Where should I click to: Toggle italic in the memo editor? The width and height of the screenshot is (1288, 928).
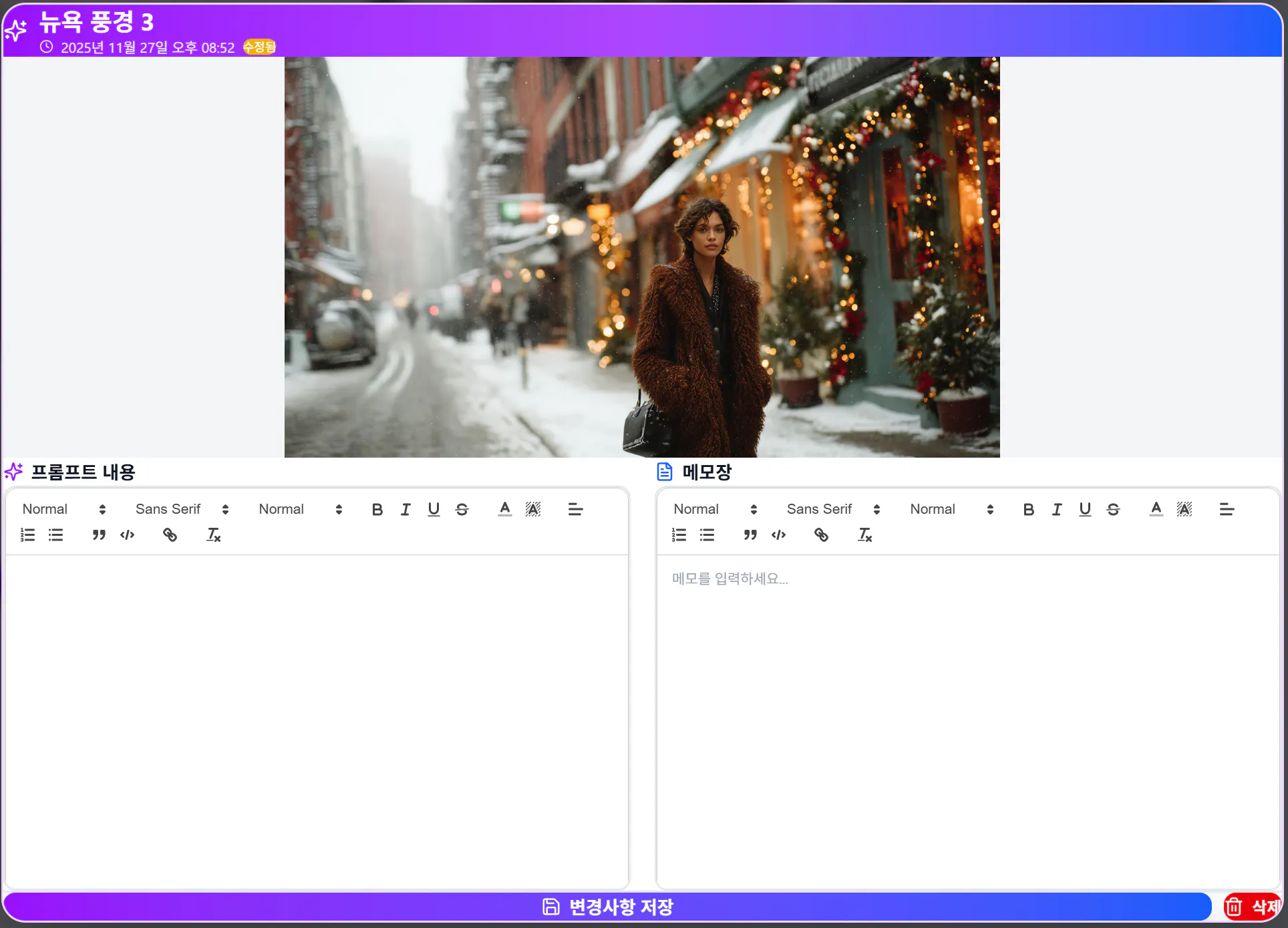(1057, 510)
